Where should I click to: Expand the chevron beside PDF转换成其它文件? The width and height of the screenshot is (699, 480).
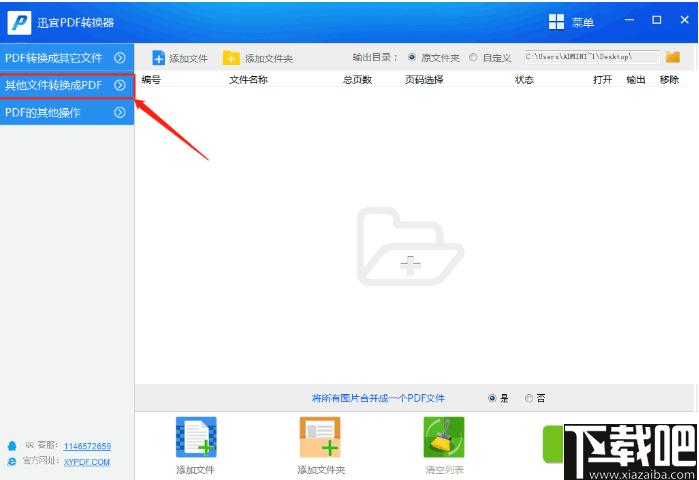click(119, 58)
